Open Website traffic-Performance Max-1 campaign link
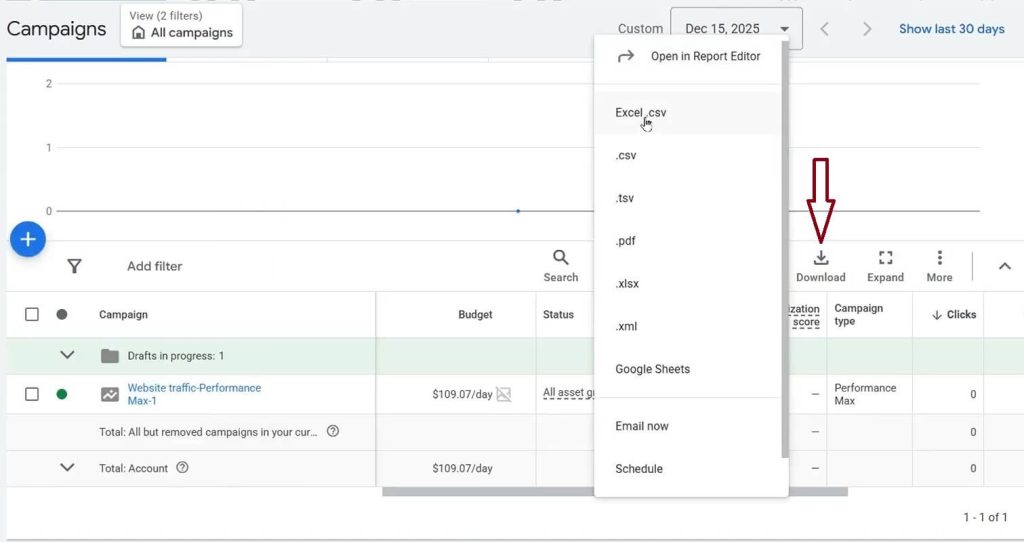1024x542 pixels. 194,394
